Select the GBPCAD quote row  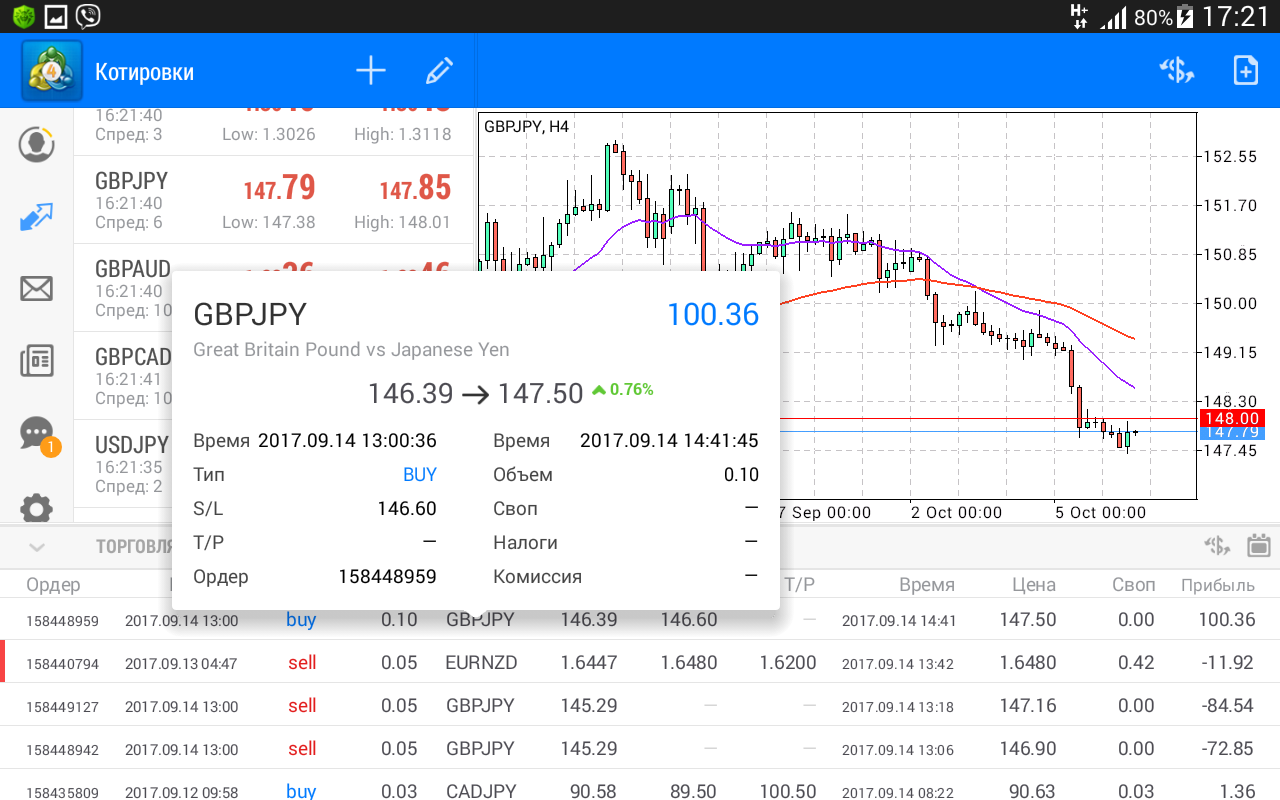tap(273, 376)
